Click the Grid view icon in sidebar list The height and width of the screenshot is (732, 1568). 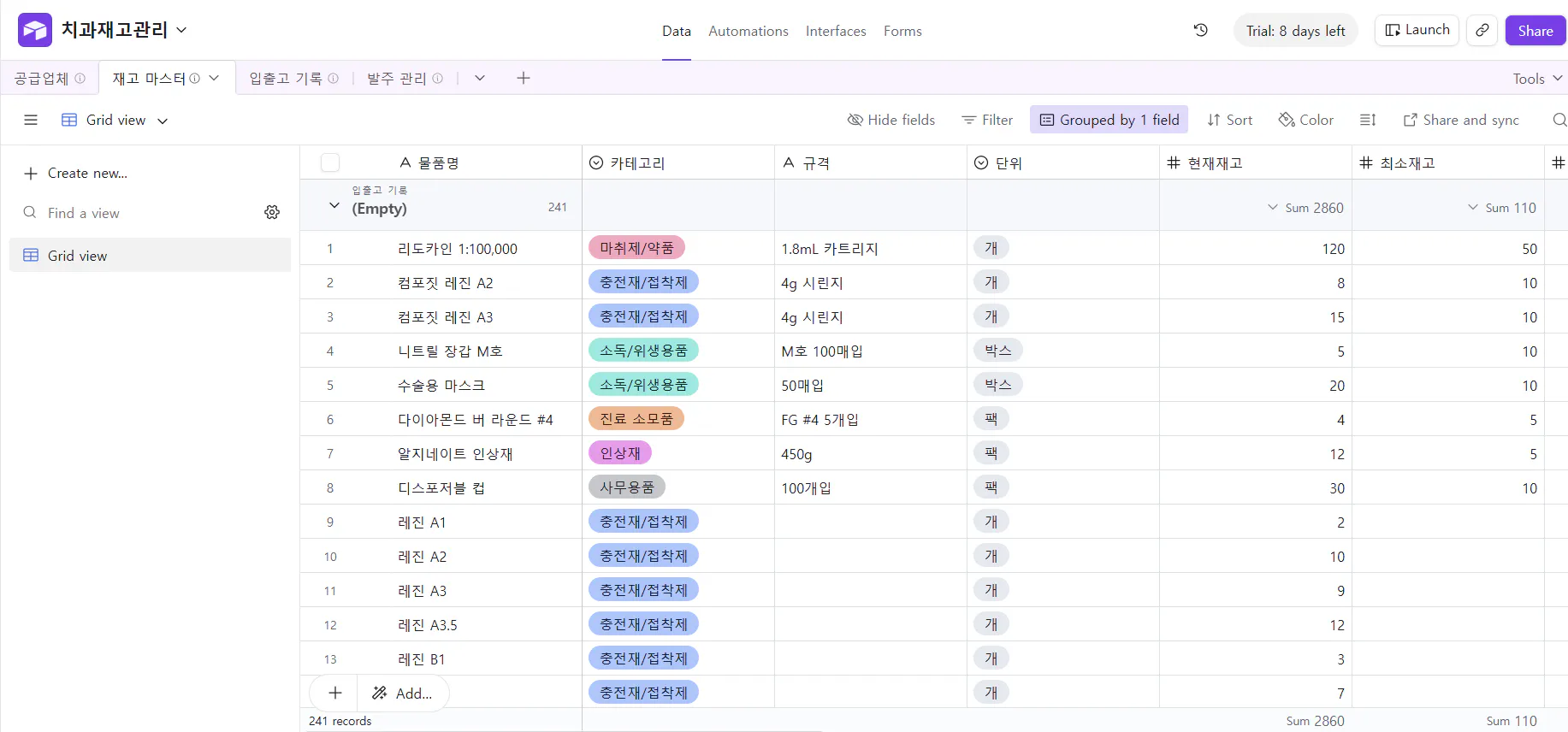pos(31,255)
